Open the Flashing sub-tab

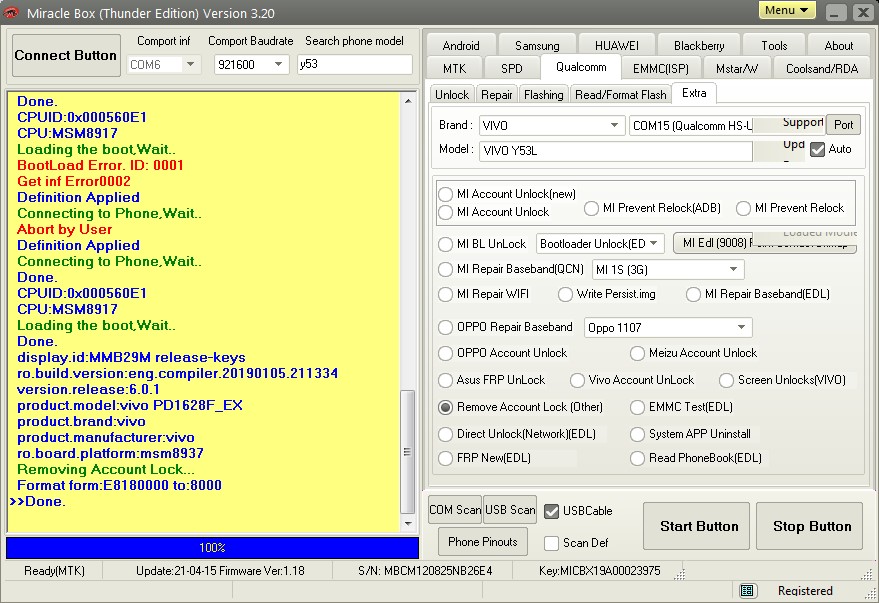point(544,95)
